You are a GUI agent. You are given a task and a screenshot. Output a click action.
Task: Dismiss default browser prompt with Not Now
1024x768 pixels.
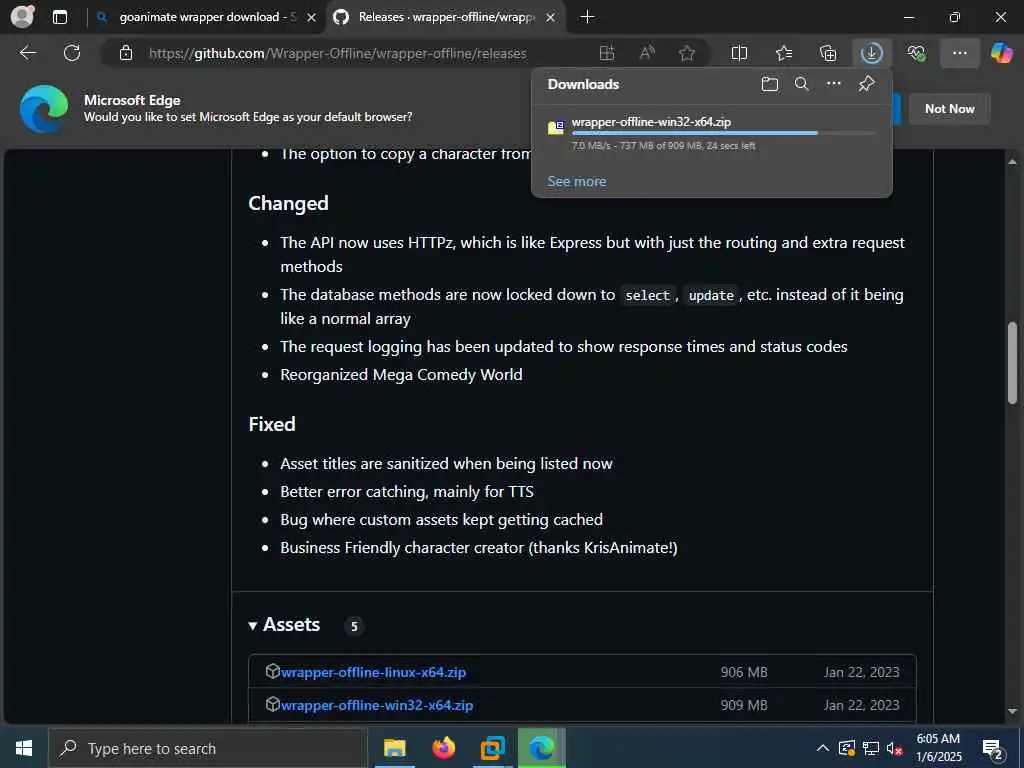[950, 109]
